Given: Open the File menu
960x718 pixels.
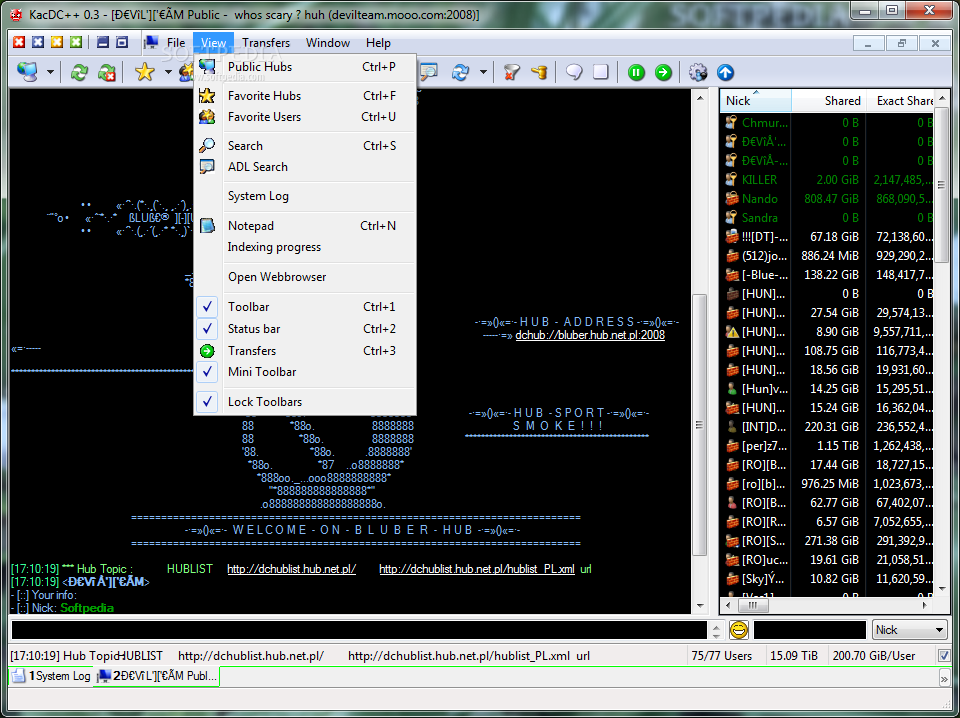Looking at the screenshot, I should tap(176, 43).
